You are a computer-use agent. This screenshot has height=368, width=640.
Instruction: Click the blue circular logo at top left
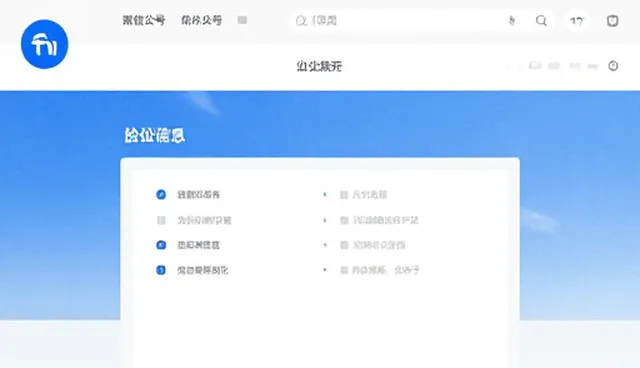(x=44, y=44)
